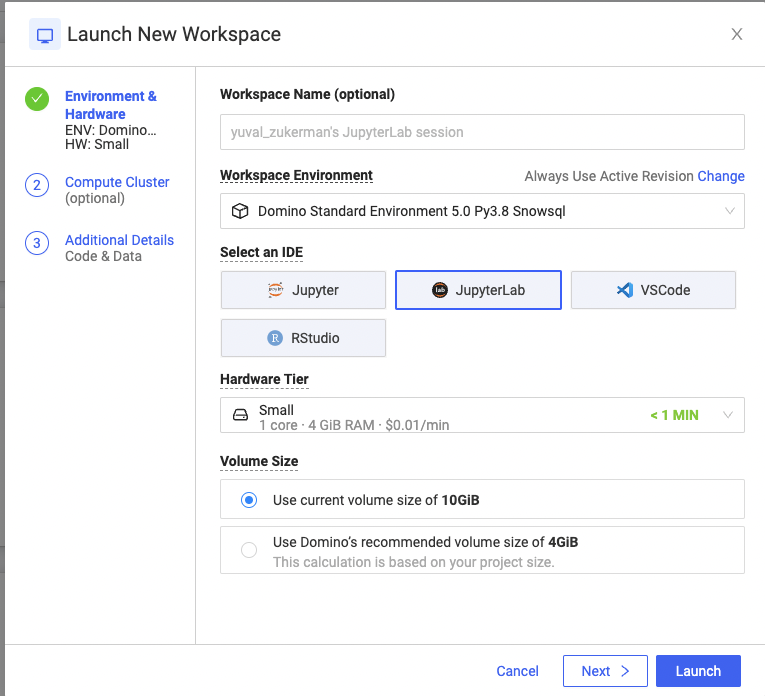765x696 pixels.
Task: Click the green checkmark step icon
Action: pyautogui.click(x=37, y=99)
